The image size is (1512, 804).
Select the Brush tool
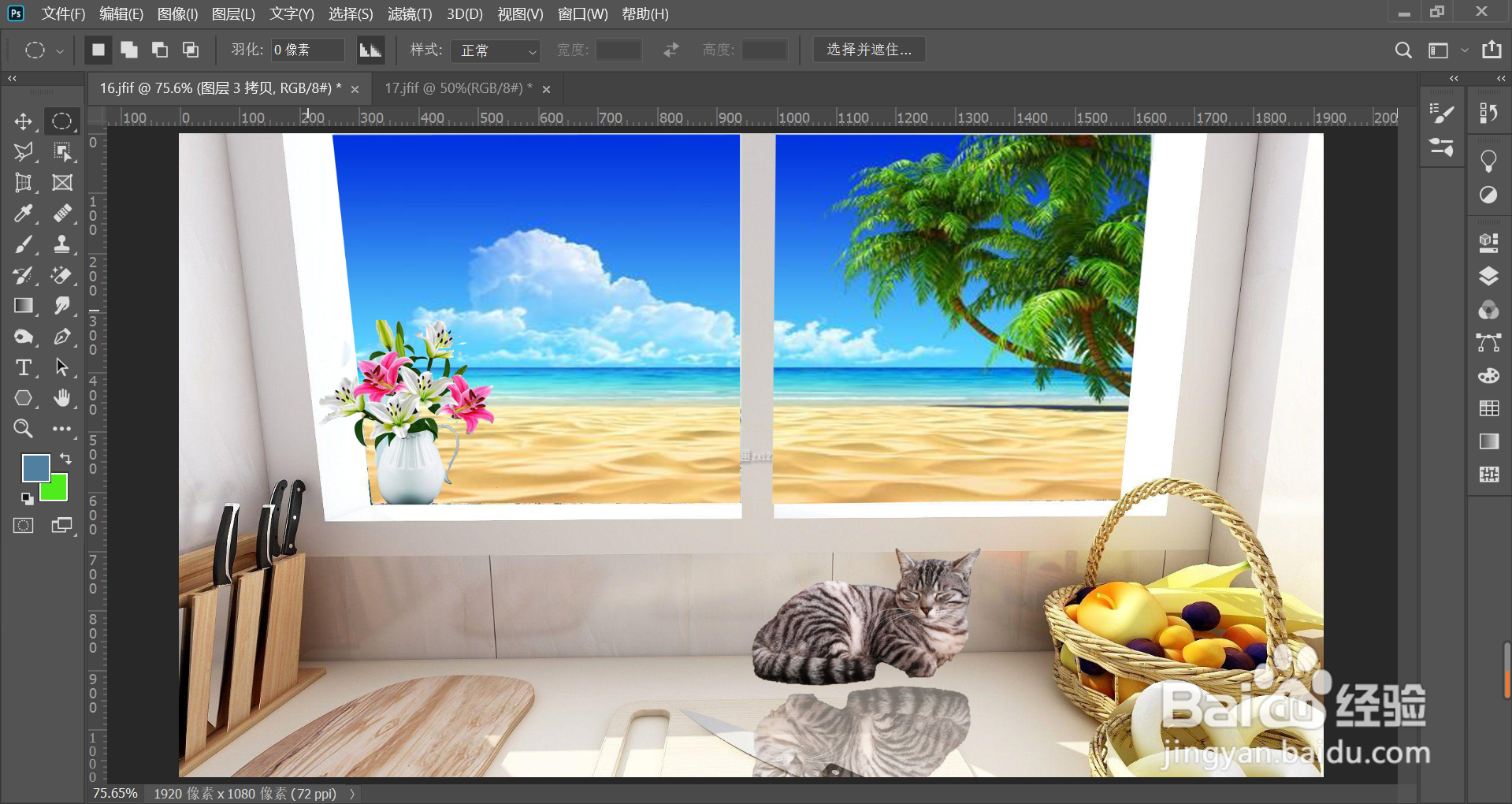coord(24,244)
